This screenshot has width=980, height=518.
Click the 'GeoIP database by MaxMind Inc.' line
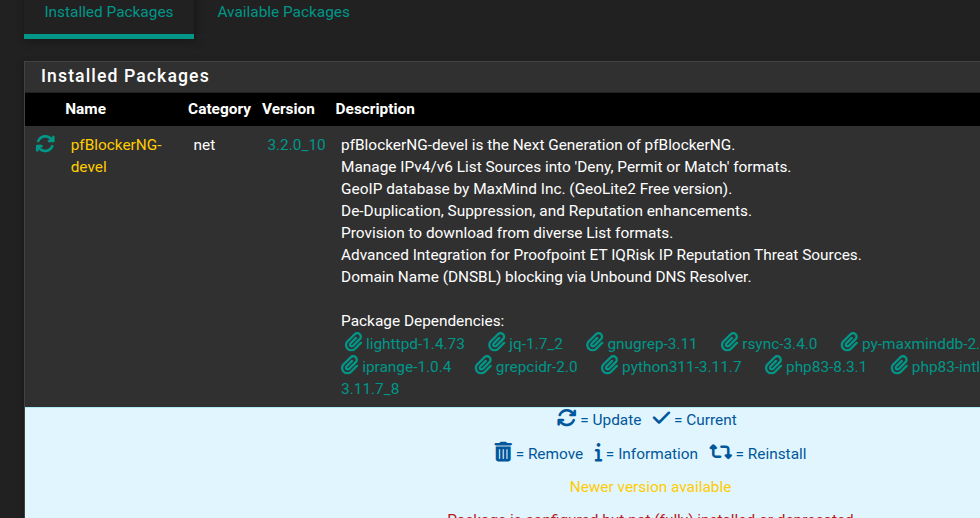point(536,189)
